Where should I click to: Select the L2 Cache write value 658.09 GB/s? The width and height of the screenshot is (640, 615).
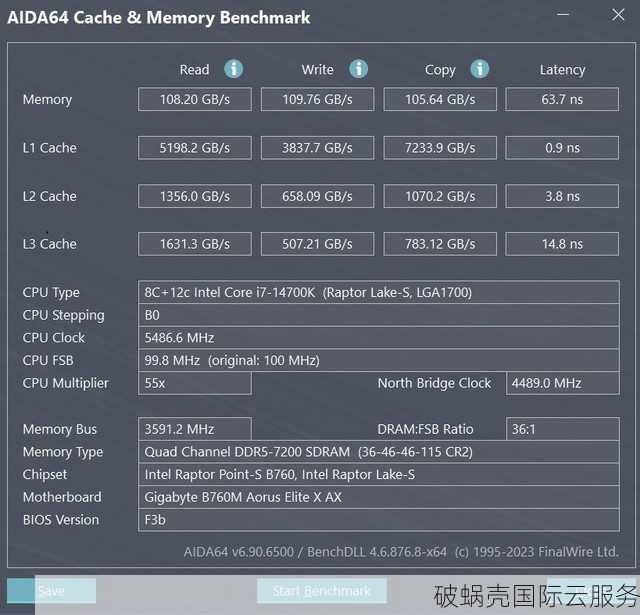coord(318,196)
